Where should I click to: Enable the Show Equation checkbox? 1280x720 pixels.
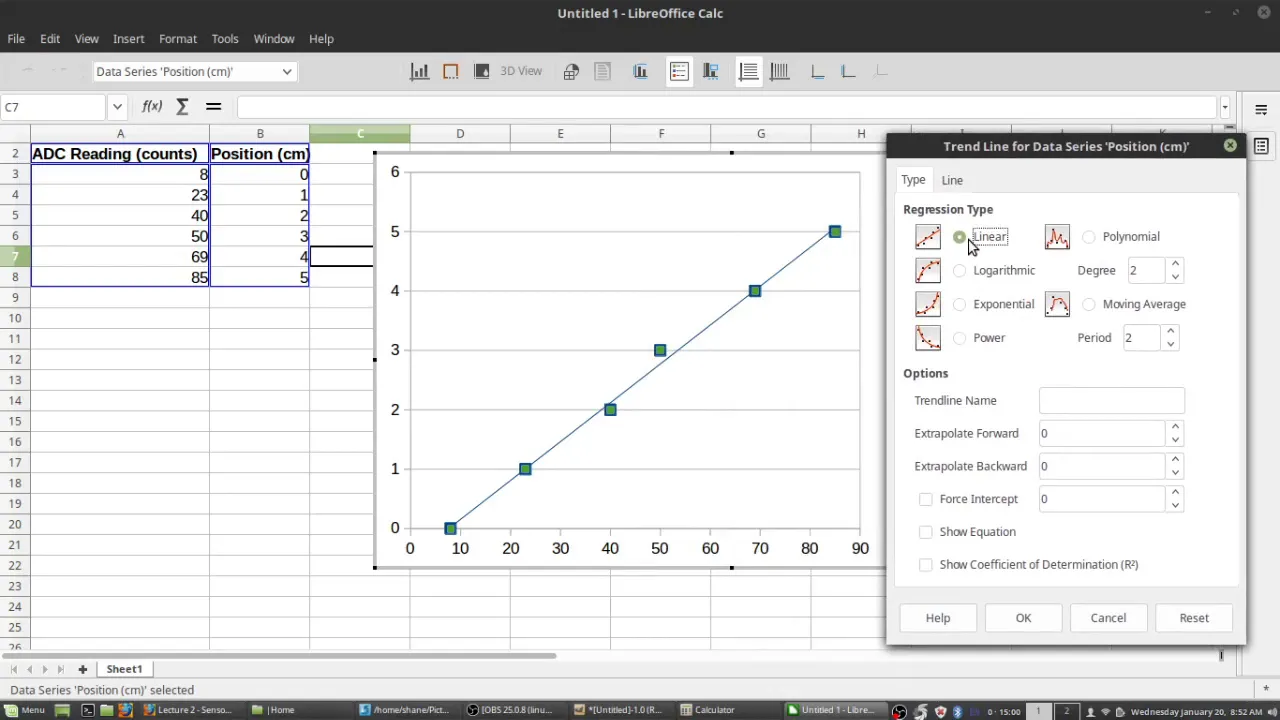point(926,532)
